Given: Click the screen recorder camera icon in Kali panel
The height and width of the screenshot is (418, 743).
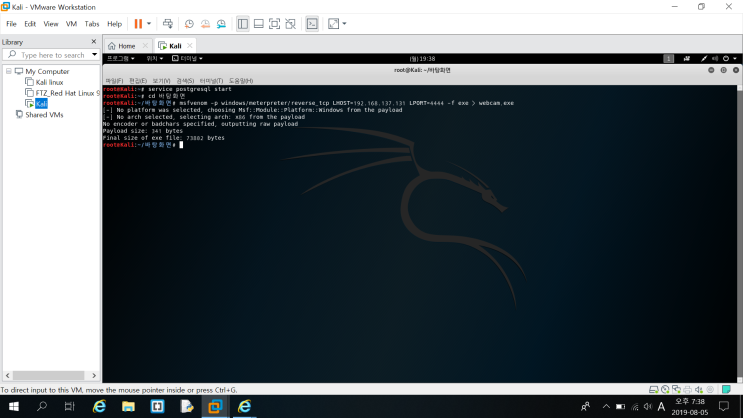Looking at the screenshot, I should click(x=687, y=58).
